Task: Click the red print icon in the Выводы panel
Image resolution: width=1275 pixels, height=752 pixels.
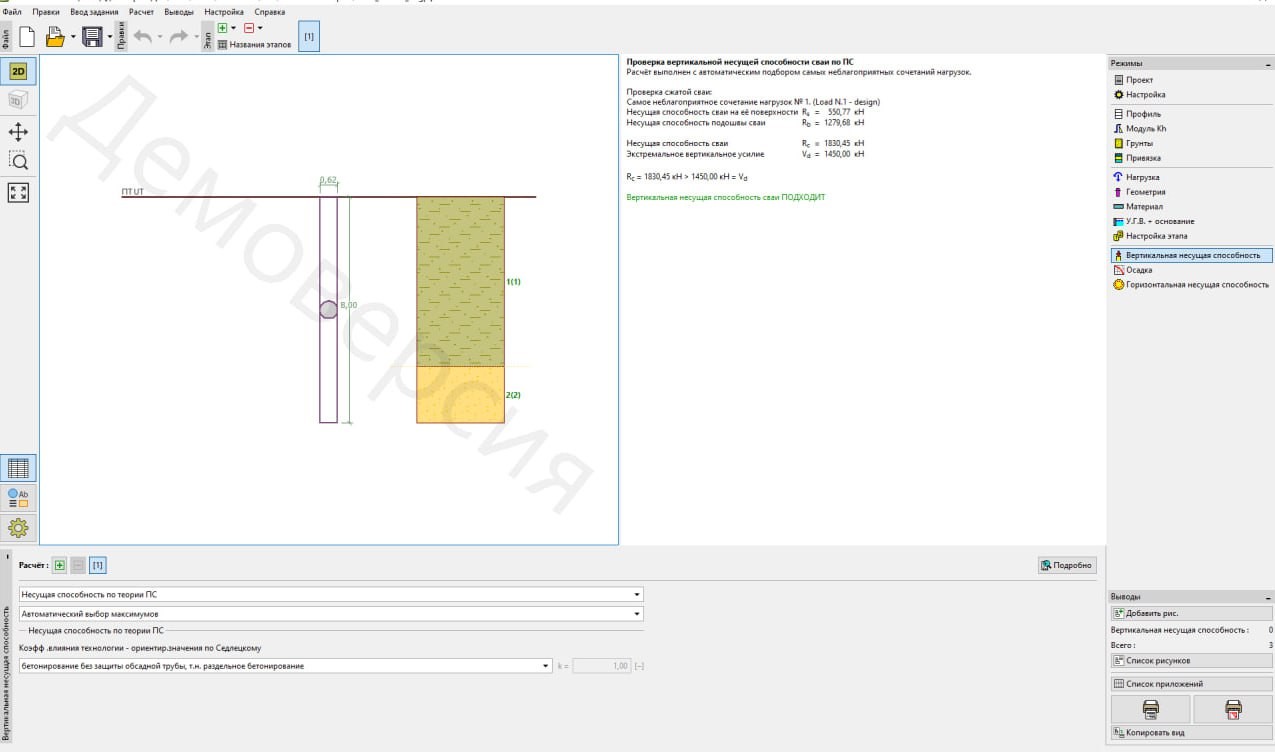Action: point(1233,709)
